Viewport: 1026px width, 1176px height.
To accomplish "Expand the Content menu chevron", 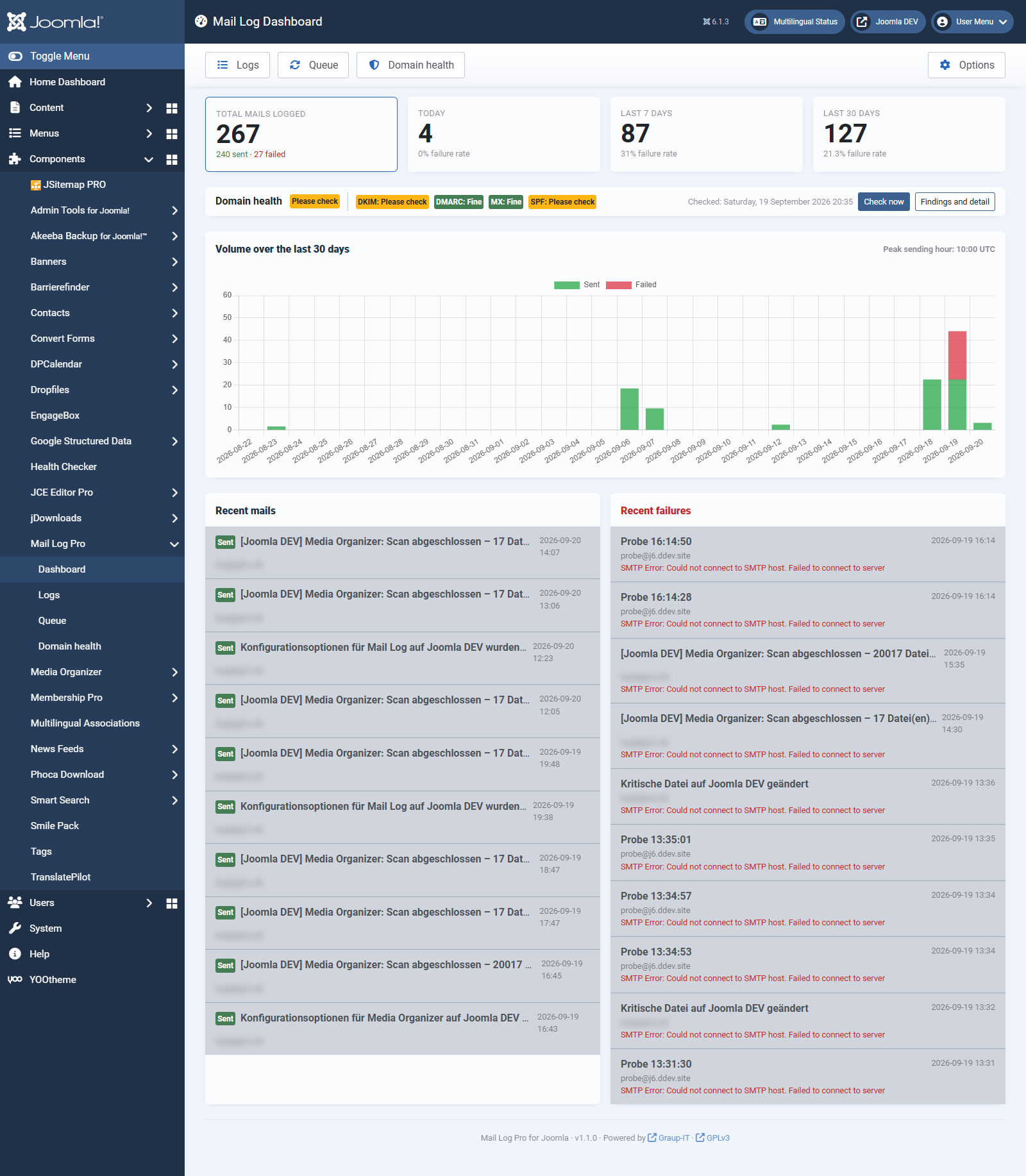I will click(x=149, y=108).
